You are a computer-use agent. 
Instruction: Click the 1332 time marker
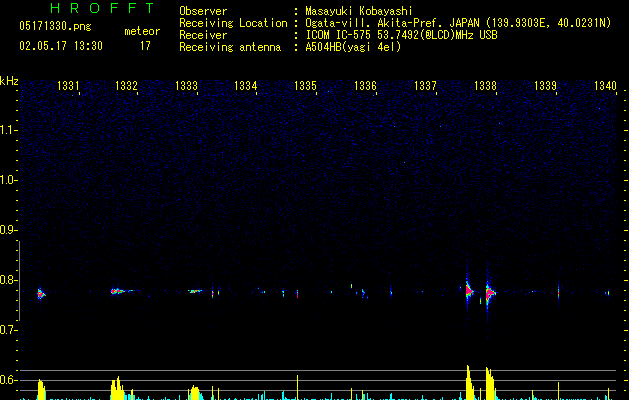click(x=126, y=86)
